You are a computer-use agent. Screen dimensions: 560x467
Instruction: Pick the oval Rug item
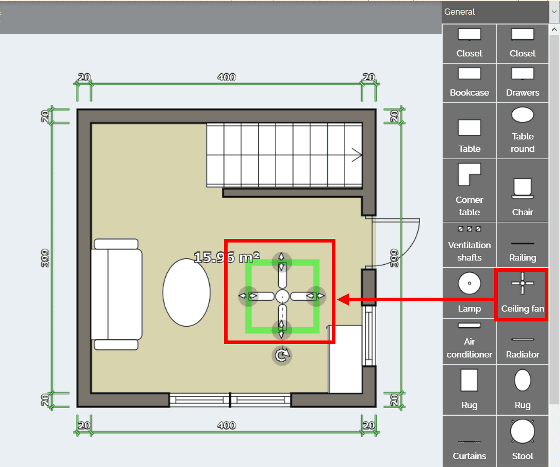click(522, 390)
